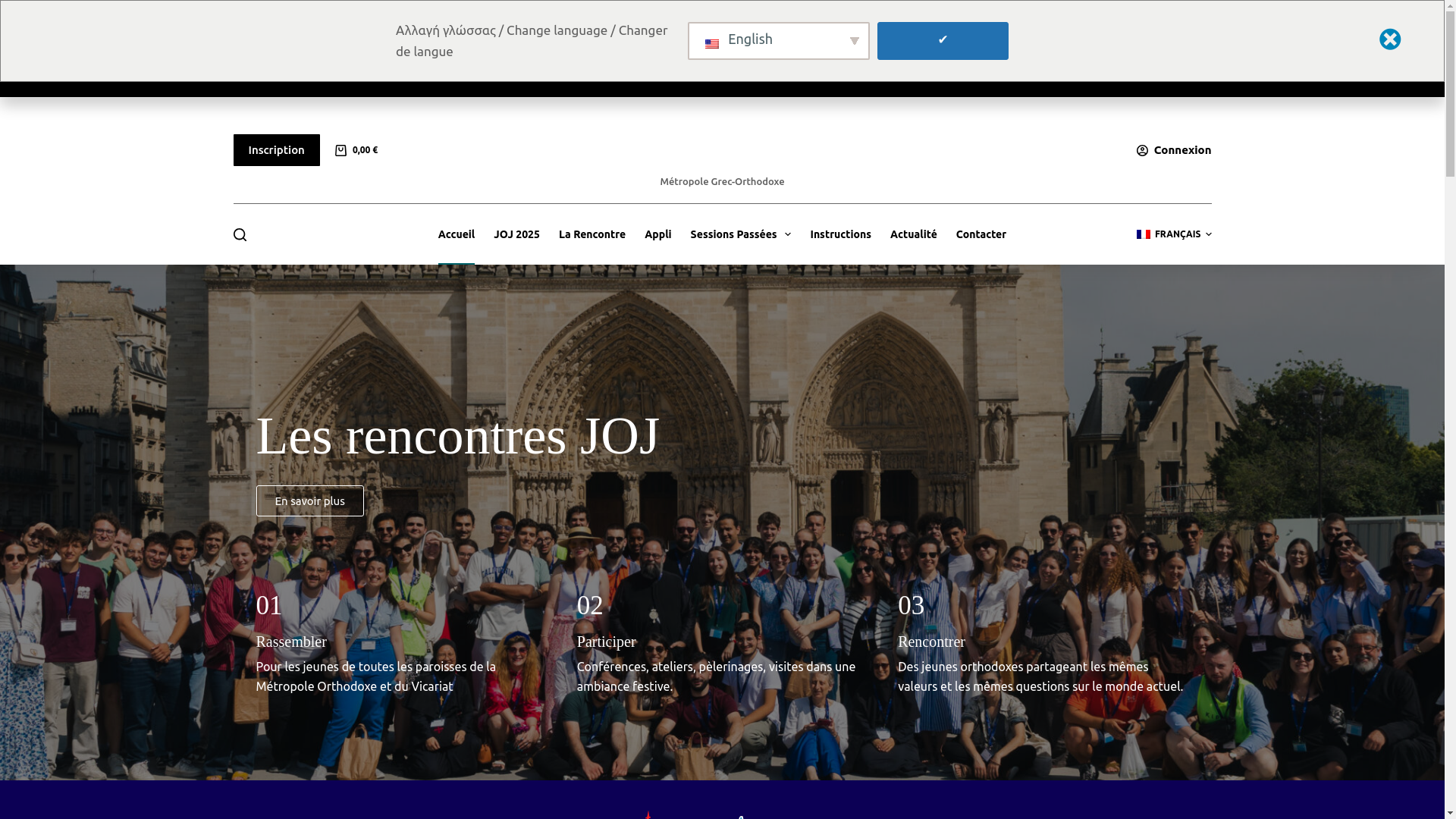Click the Participer heading
The image size is (1456, 819).
(x=606, y=642)
